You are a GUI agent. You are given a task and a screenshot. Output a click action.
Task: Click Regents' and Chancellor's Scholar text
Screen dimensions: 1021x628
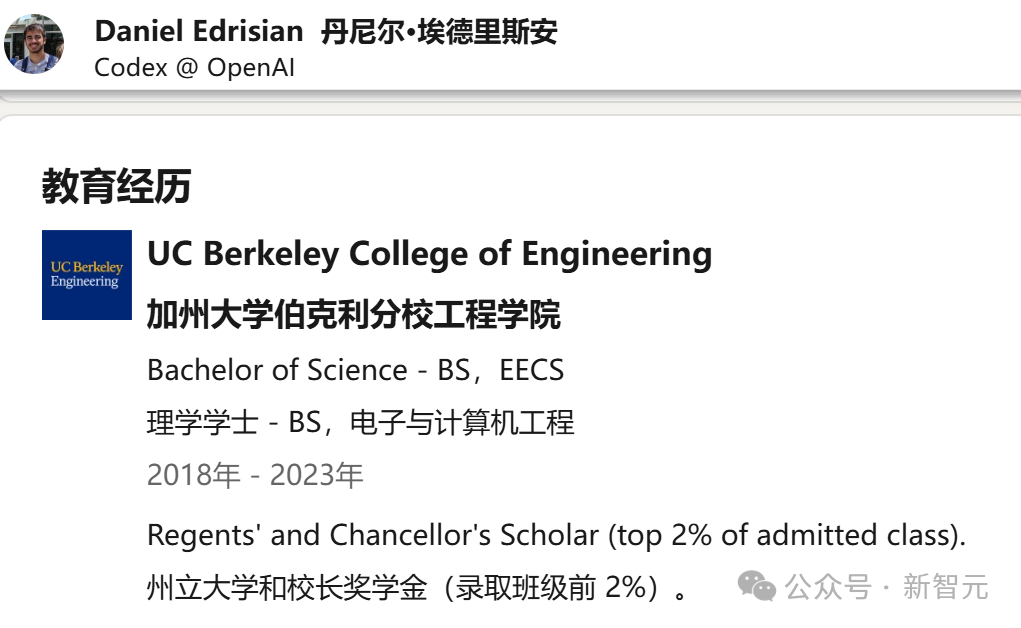pos(372,535)
